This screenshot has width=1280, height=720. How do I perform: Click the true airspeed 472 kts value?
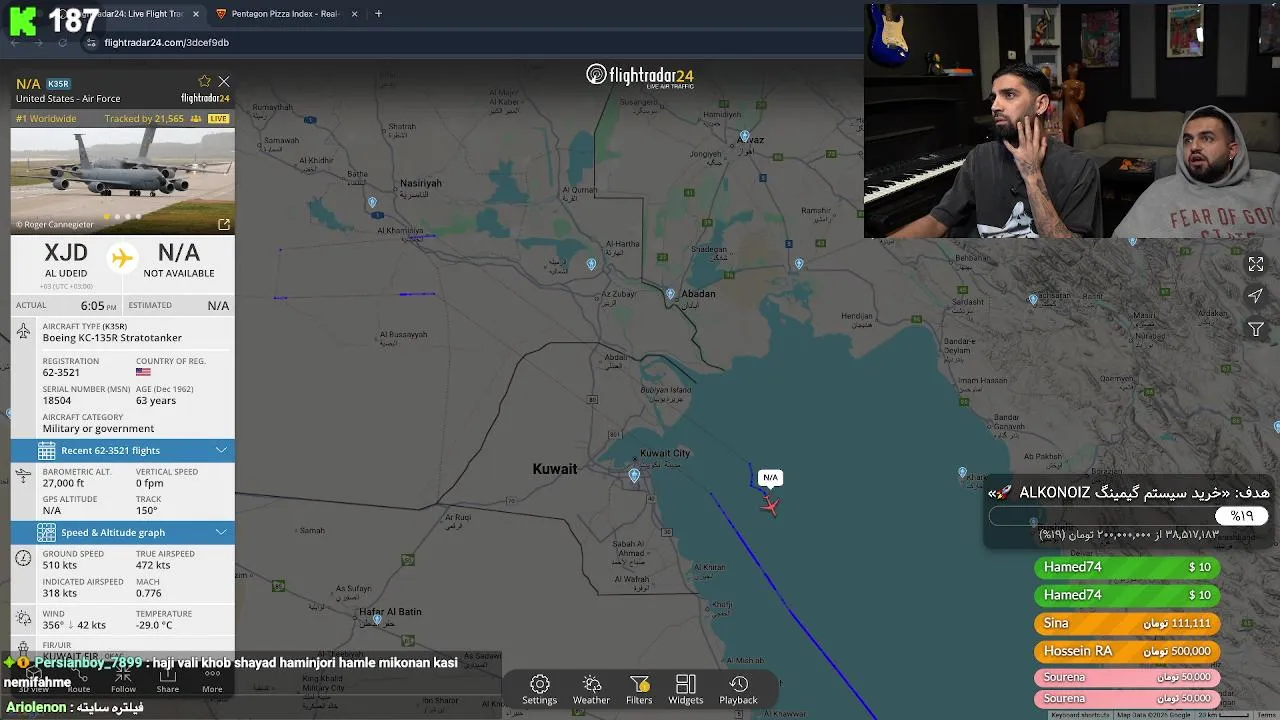153,565
